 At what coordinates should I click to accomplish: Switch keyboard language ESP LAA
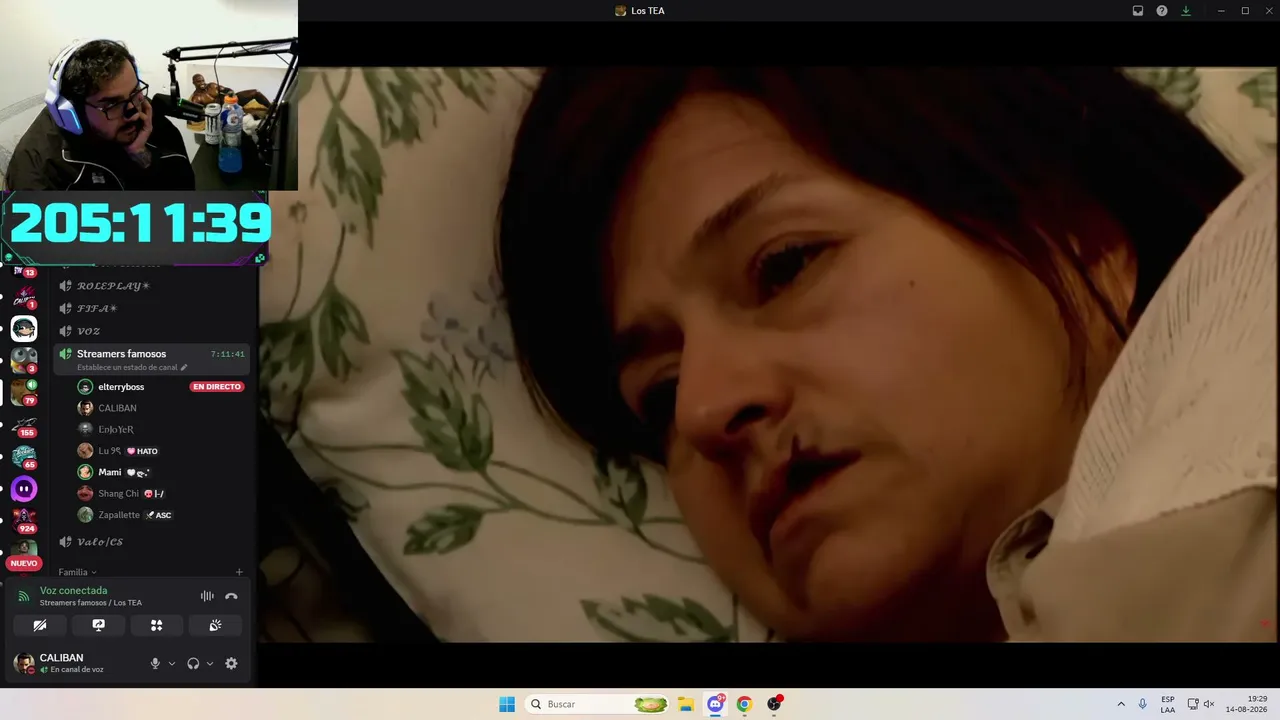[1168, 704]
